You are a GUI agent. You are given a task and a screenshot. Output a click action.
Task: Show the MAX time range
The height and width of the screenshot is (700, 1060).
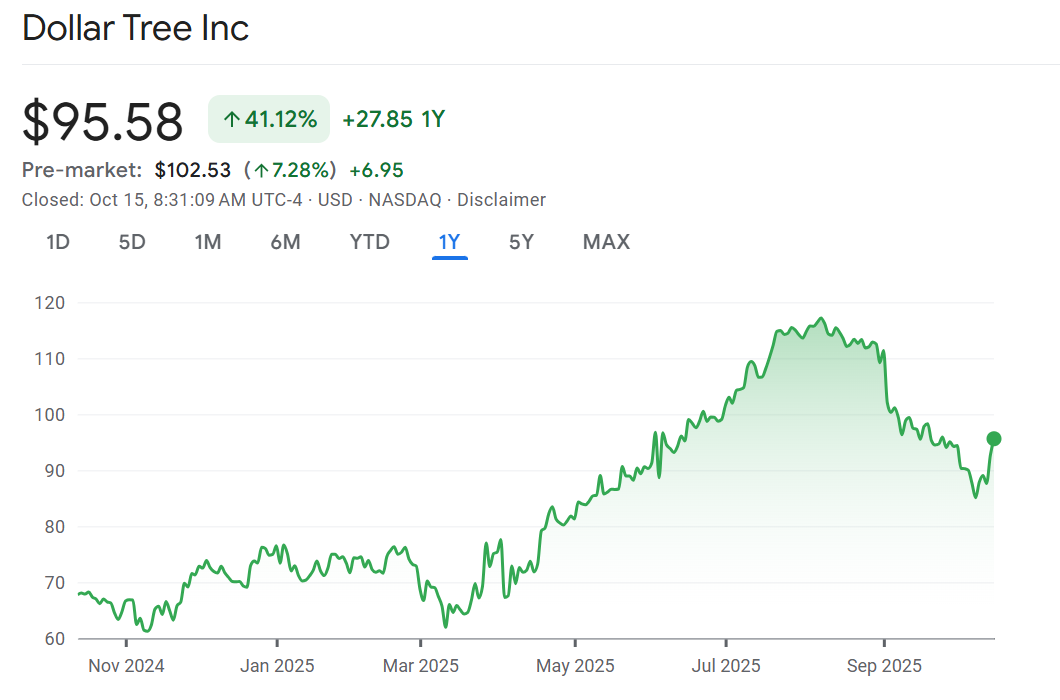point(606,242)
